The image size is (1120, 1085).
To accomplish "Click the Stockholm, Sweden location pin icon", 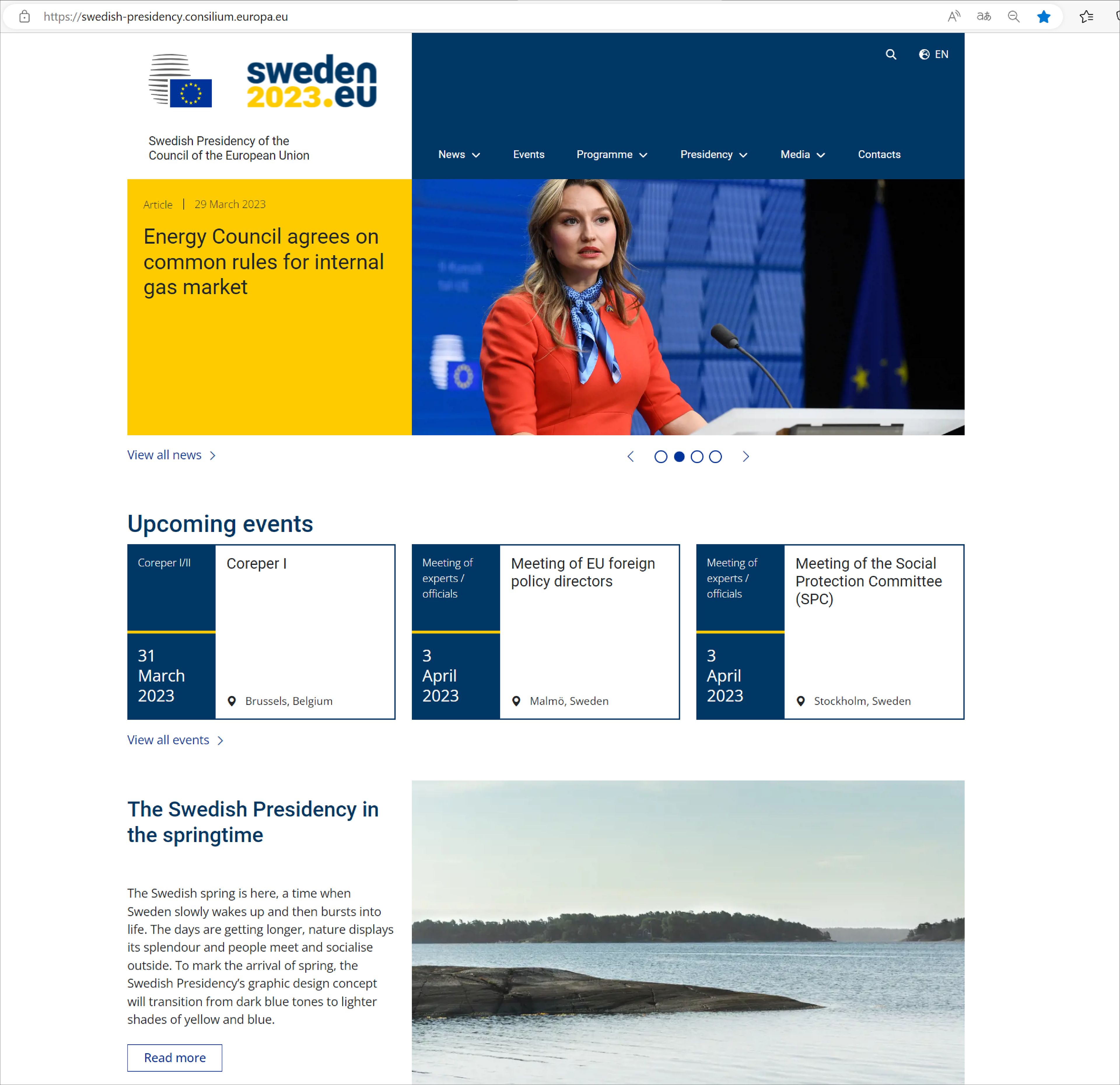I will click(x=801, y=701).
